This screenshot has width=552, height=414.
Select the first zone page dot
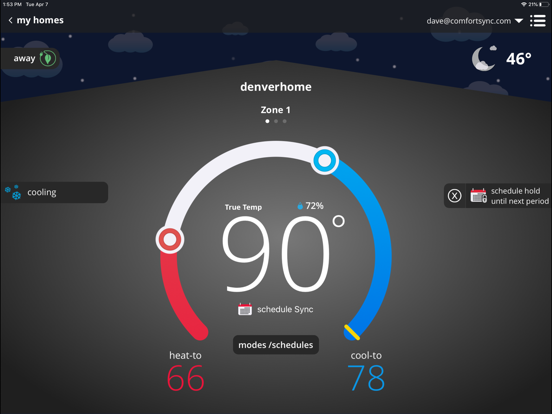(267, 121)
